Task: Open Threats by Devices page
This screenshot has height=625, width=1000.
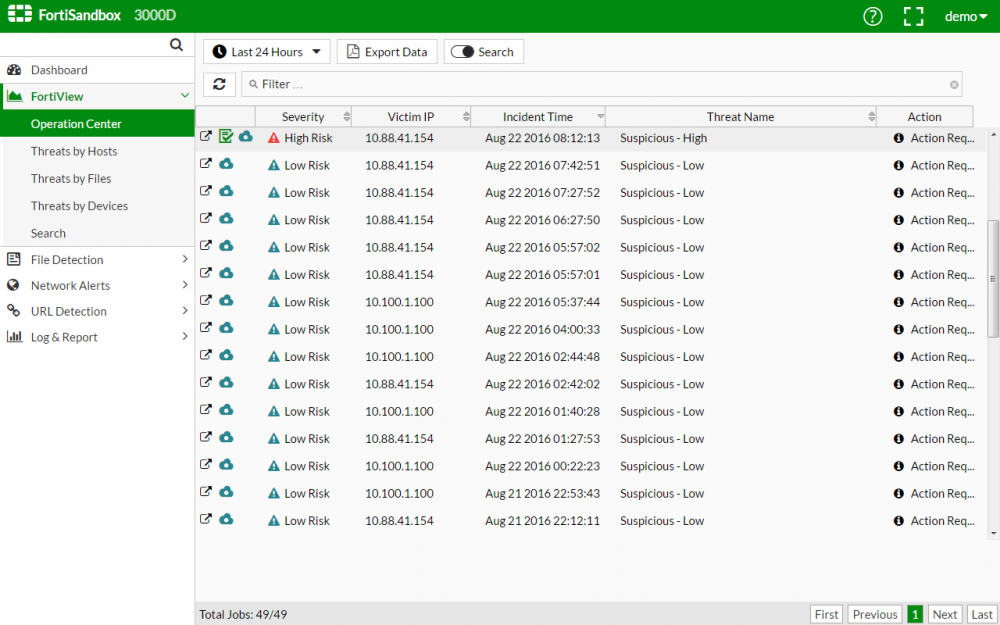Action: (x=79, y=206)
